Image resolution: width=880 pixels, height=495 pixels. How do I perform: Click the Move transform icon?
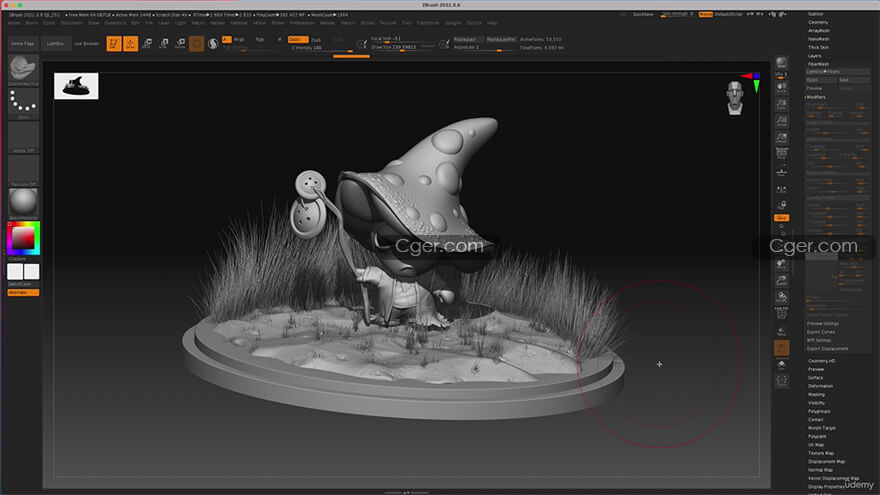[x=148, y=44]
